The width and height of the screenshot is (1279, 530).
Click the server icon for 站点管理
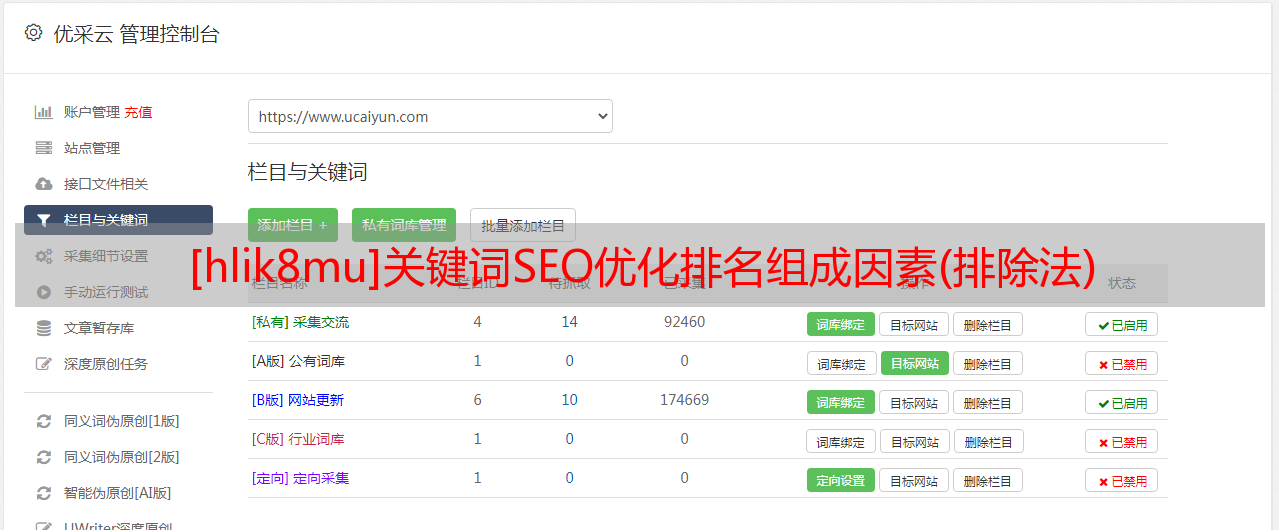click(43, 148)
